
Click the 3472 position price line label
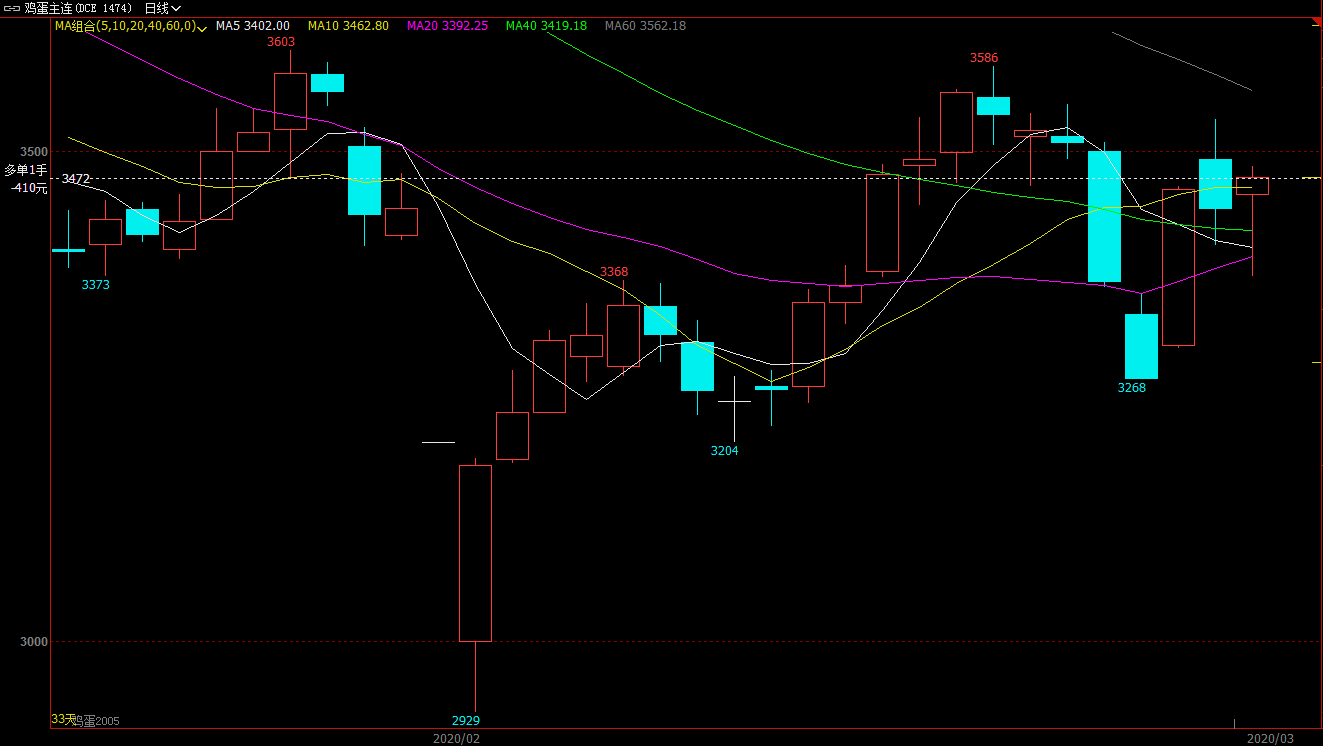tap(76, 179)
